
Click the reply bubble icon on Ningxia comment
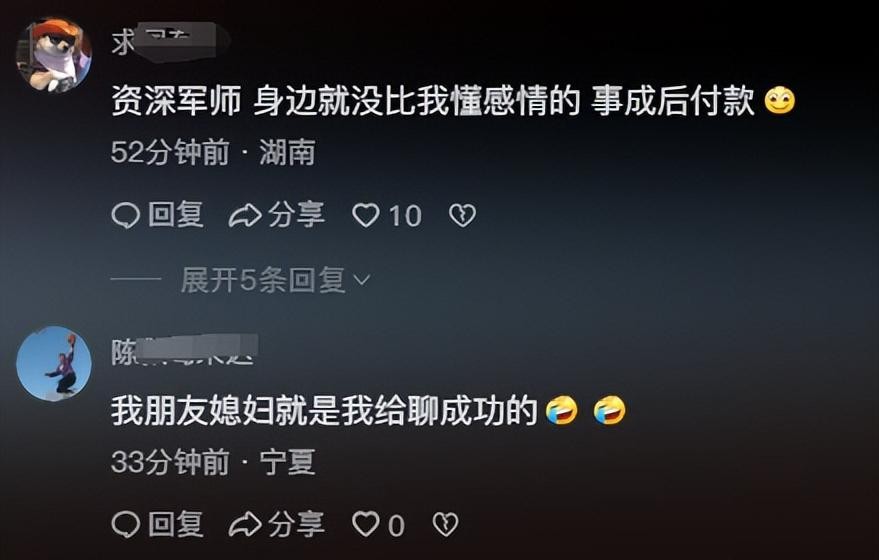(126, 525)
